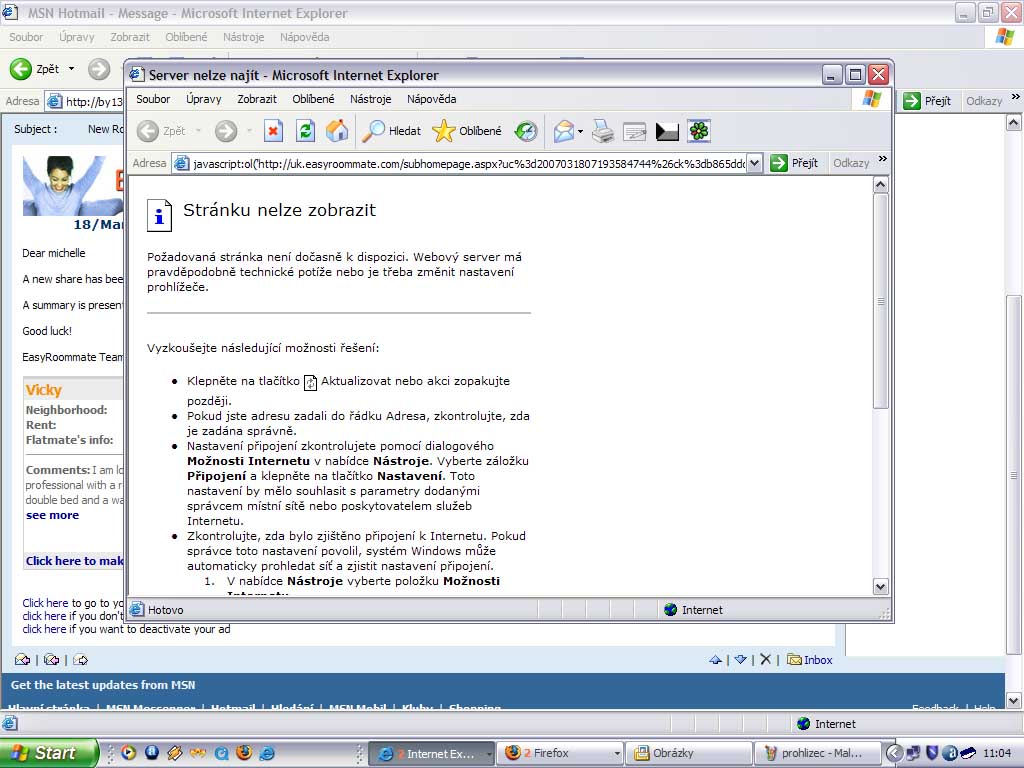1024x768 pixels.
Task: Click 'Click here to mak' link in Hotmail
Action: [74, 561]
